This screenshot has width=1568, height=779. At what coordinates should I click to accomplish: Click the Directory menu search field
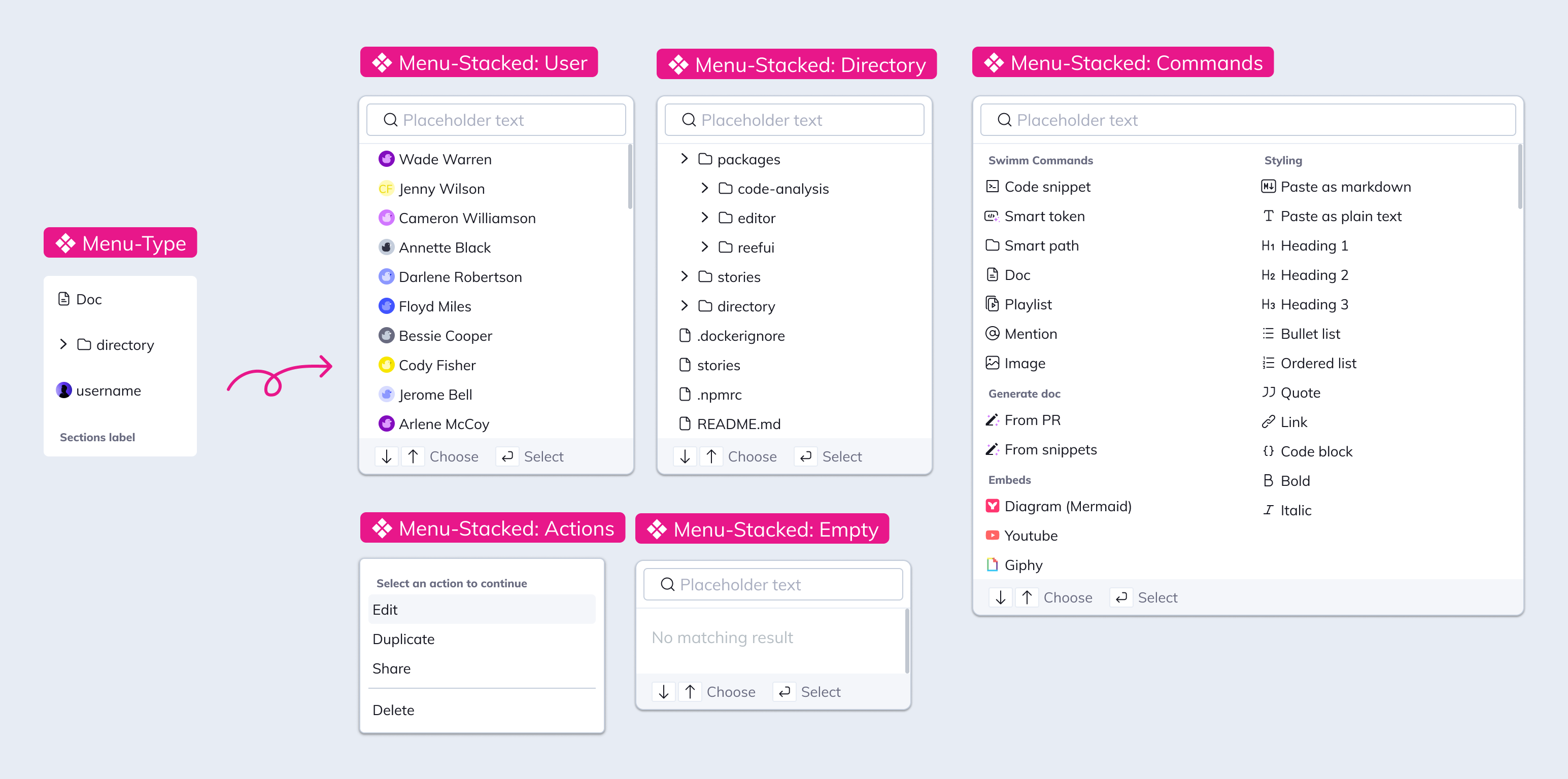click(794, 120)
